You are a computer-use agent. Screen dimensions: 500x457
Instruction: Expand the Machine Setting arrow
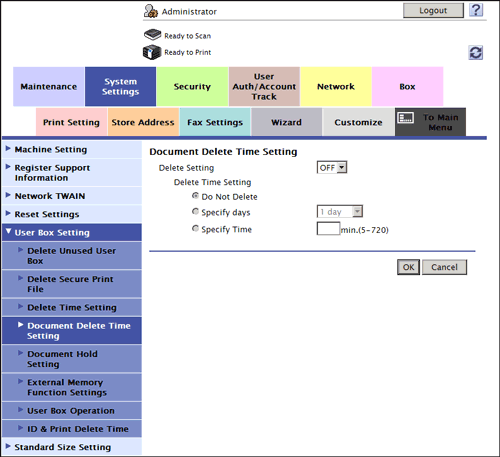(8, 149)
